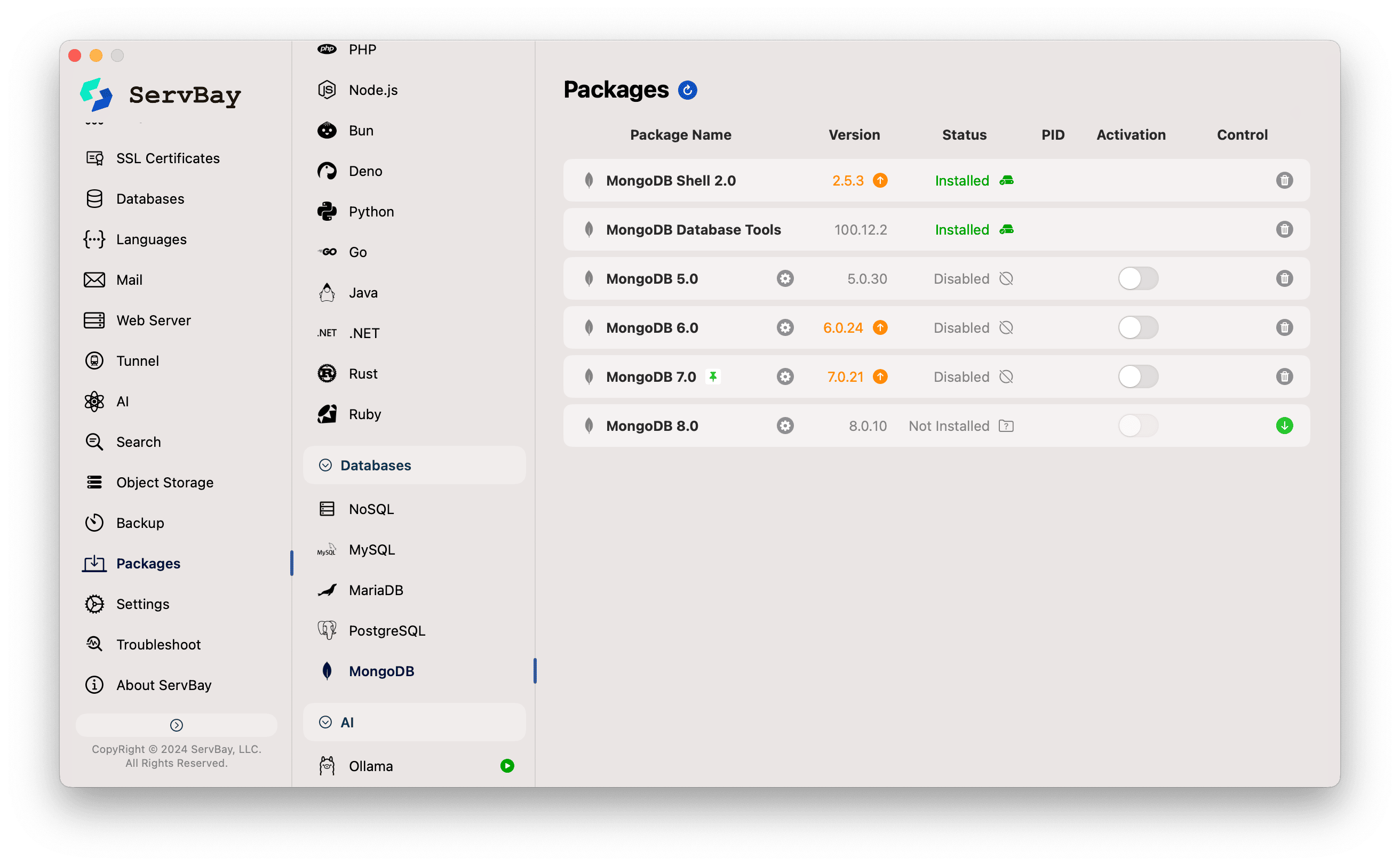Open Web Server section

(138, 320)
